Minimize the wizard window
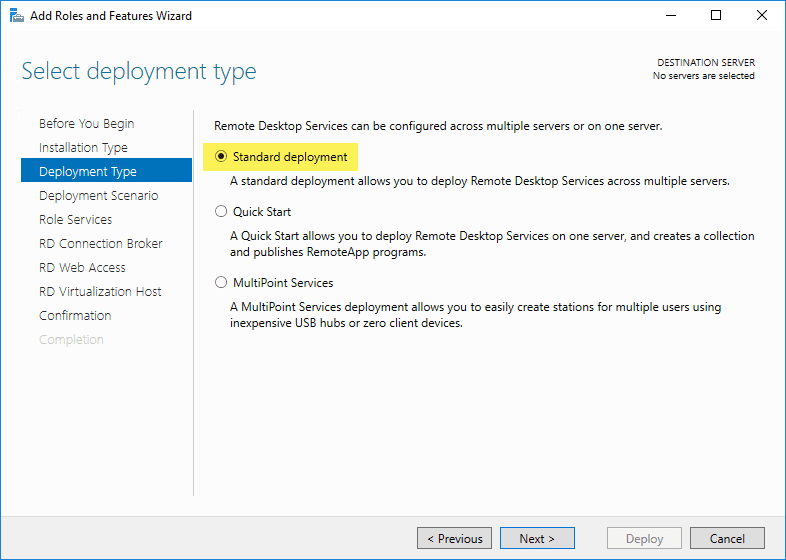The width and height of the screenshot is (786, 560). [669, 15]
